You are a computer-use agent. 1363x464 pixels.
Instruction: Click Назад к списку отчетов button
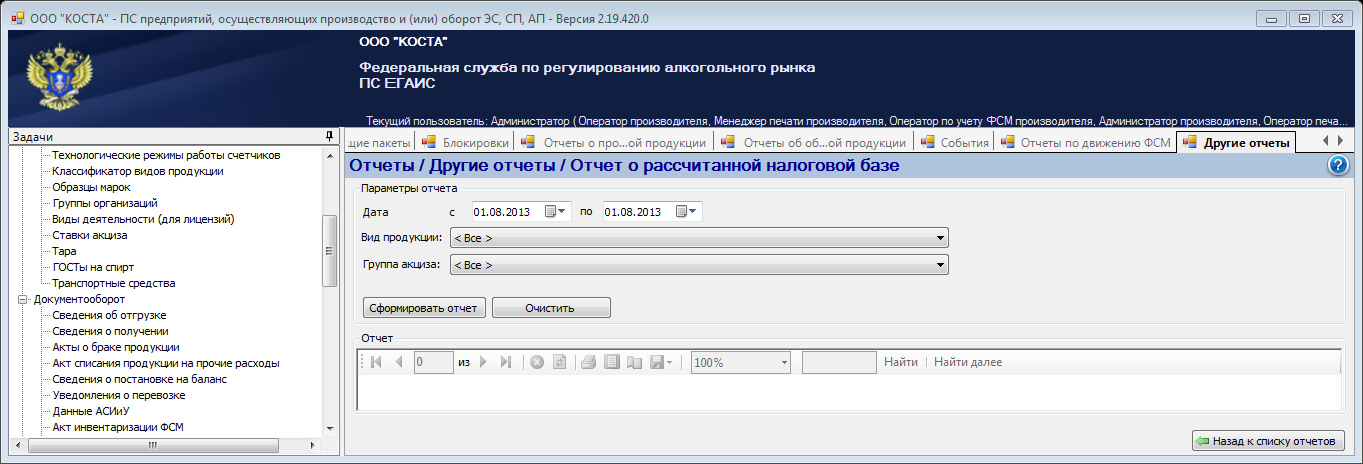[x=1268, y=441]
